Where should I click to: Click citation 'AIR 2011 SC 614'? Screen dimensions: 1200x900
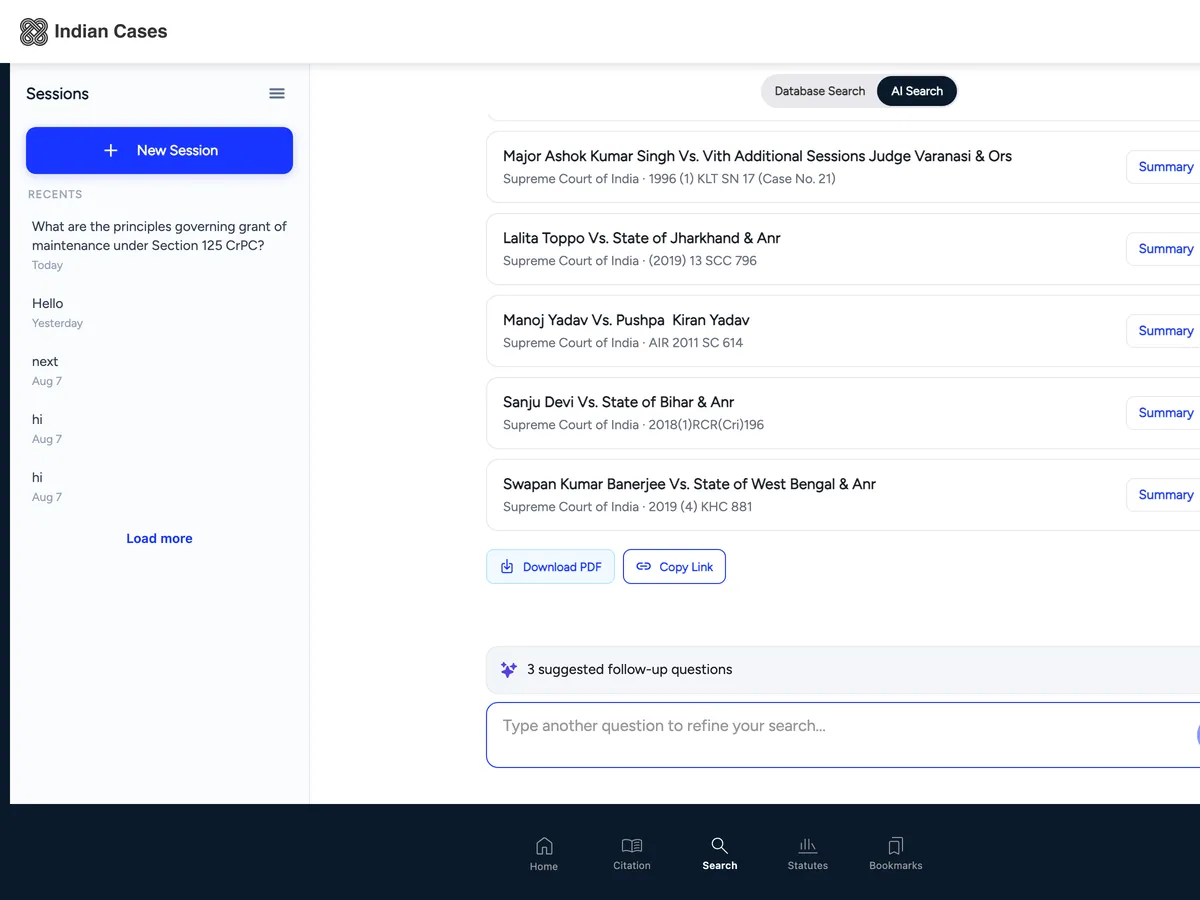696,343
